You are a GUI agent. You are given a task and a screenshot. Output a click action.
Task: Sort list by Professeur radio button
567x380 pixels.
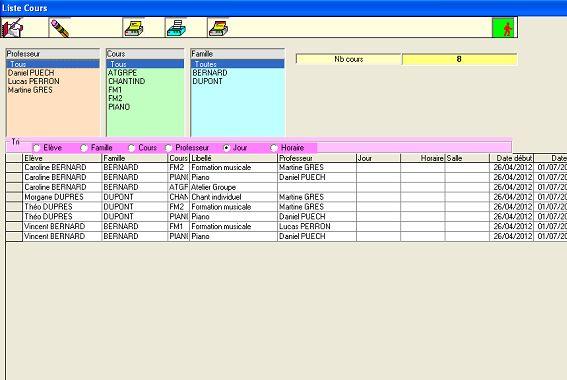coord(169,148)
